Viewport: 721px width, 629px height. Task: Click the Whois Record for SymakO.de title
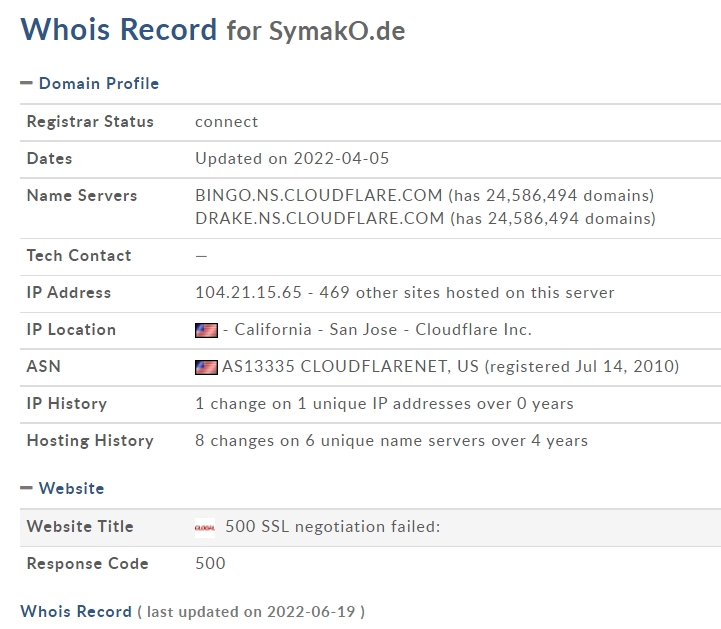(213, 29)
